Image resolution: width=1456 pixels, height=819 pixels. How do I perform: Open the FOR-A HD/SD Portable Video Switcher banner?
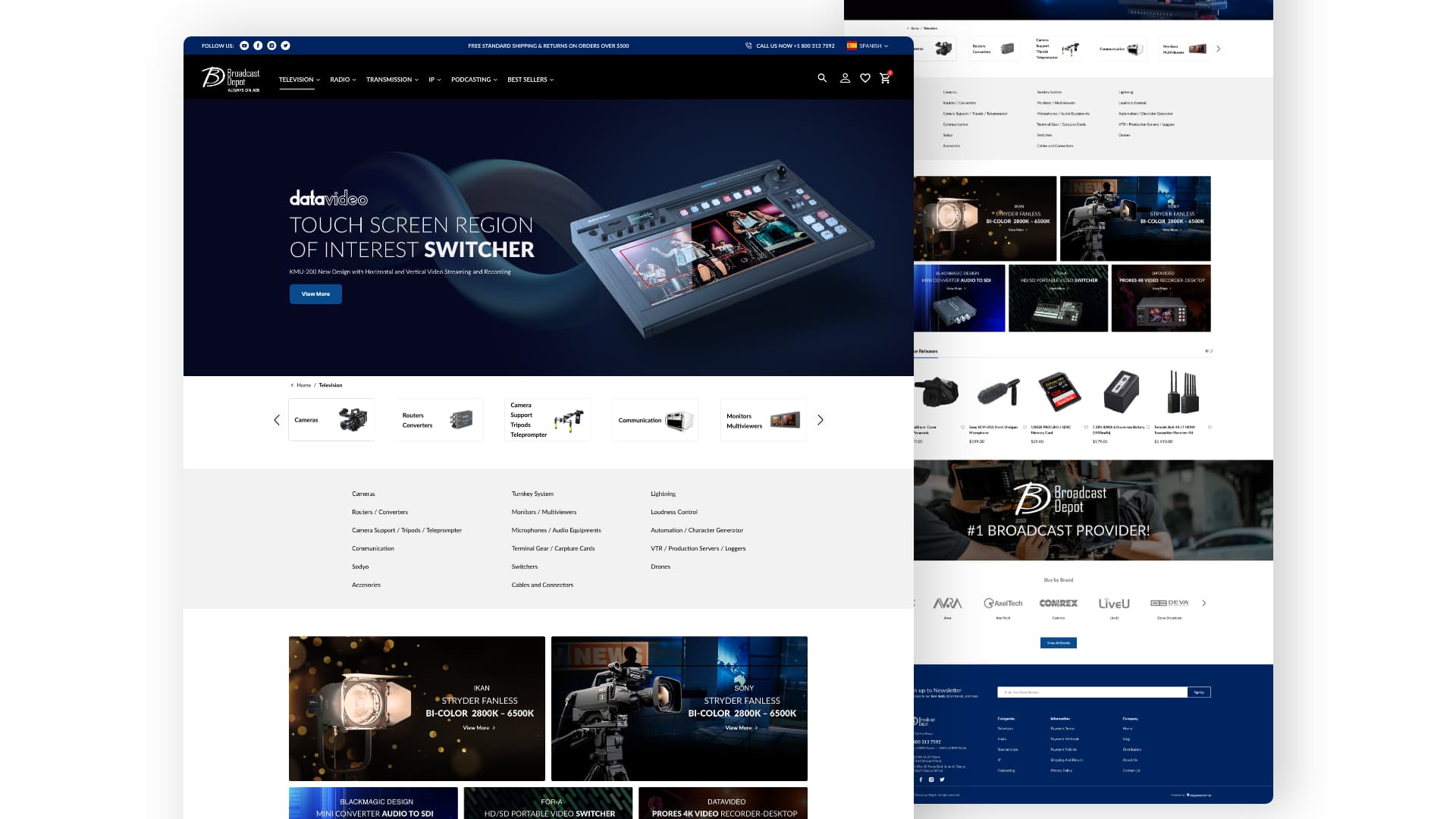coord(548,803)
